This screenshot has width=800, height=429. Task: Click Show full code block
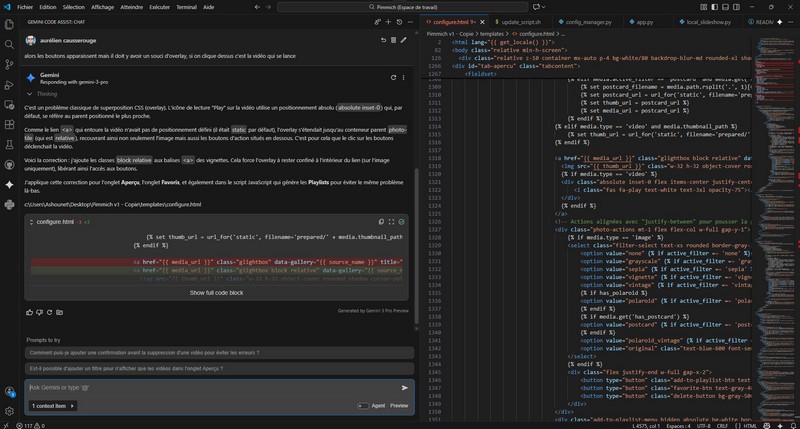click(216, 293)
